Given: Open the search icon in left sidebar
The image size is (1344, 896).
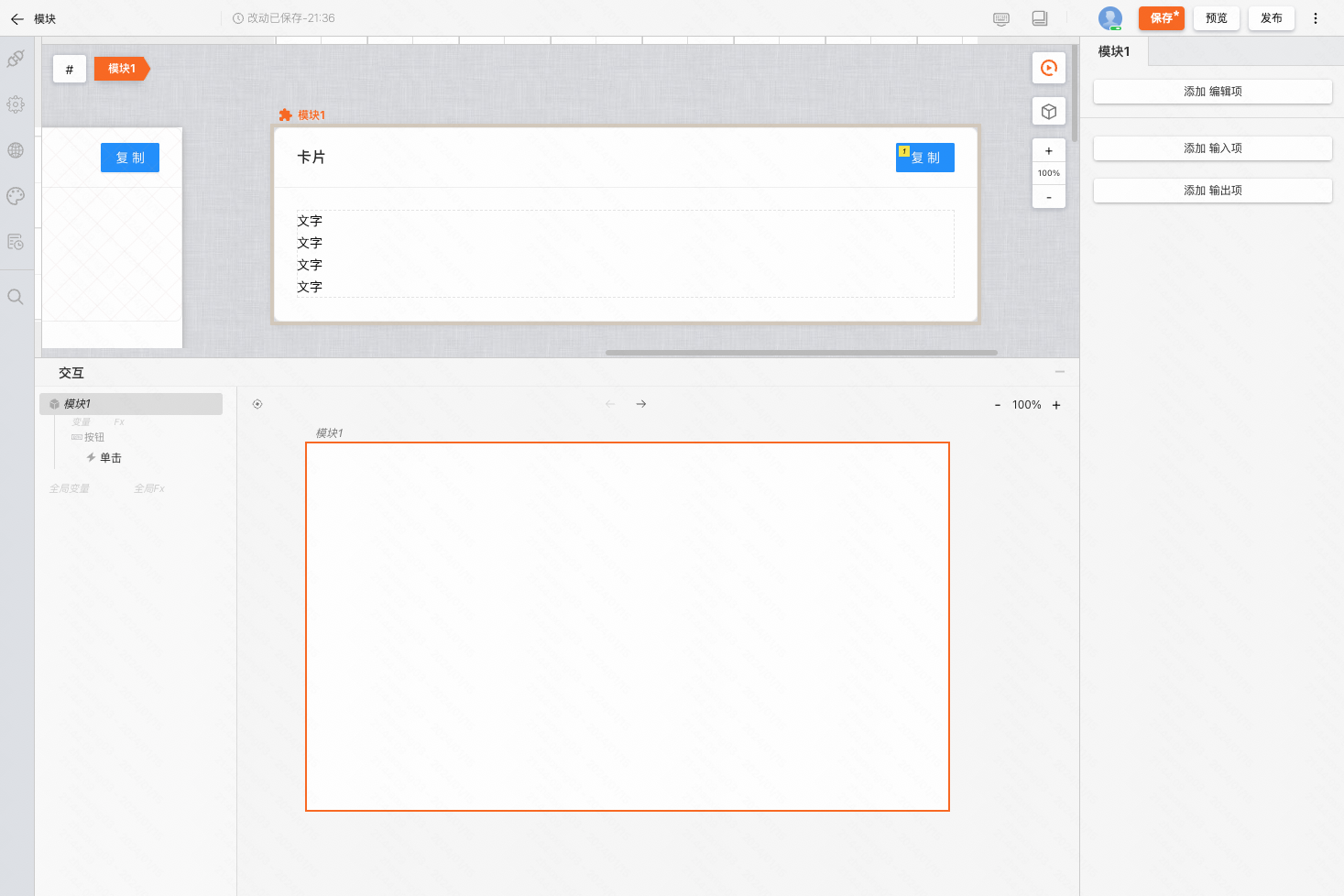Looking at the screenshot, I should click(16, 297).
